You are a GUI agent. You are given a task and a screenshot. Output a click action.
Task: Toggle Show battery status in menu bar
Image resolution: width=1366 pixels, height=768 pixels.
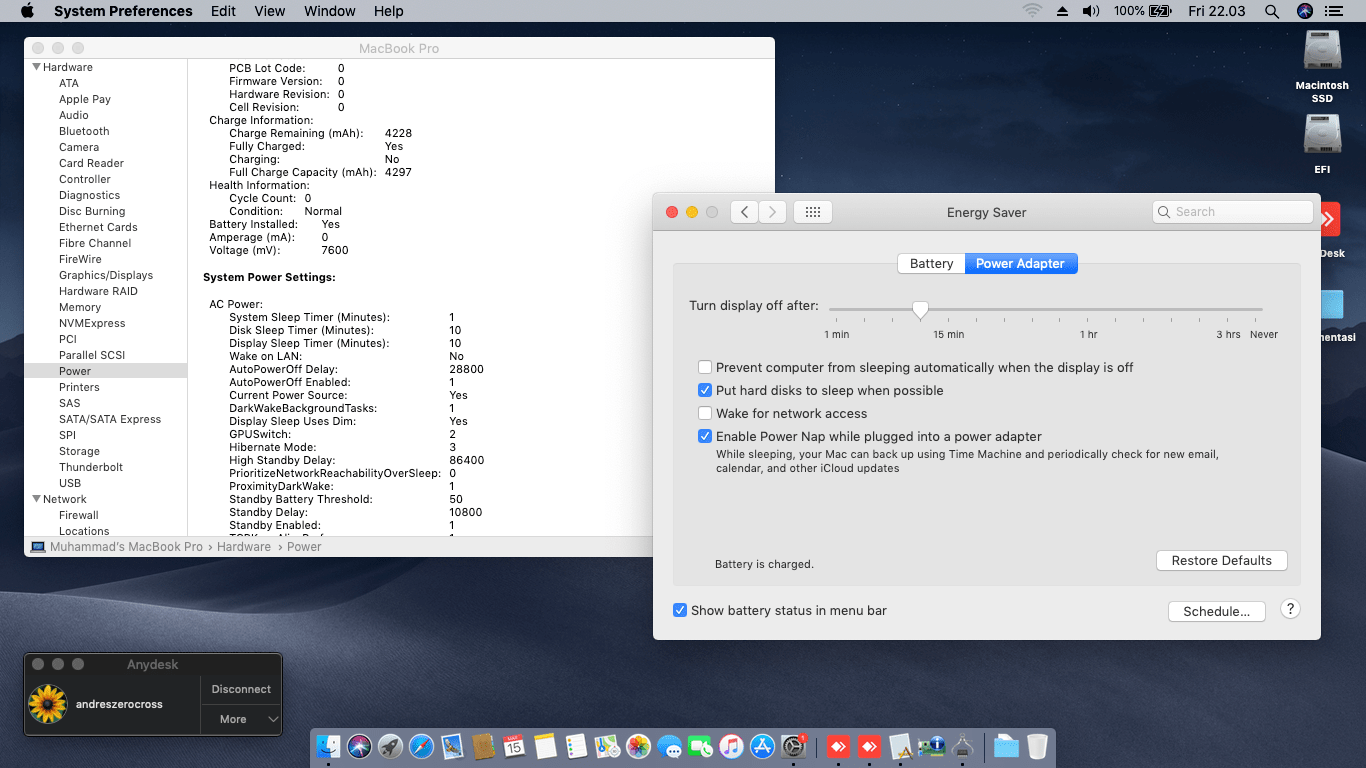[680, 611]
